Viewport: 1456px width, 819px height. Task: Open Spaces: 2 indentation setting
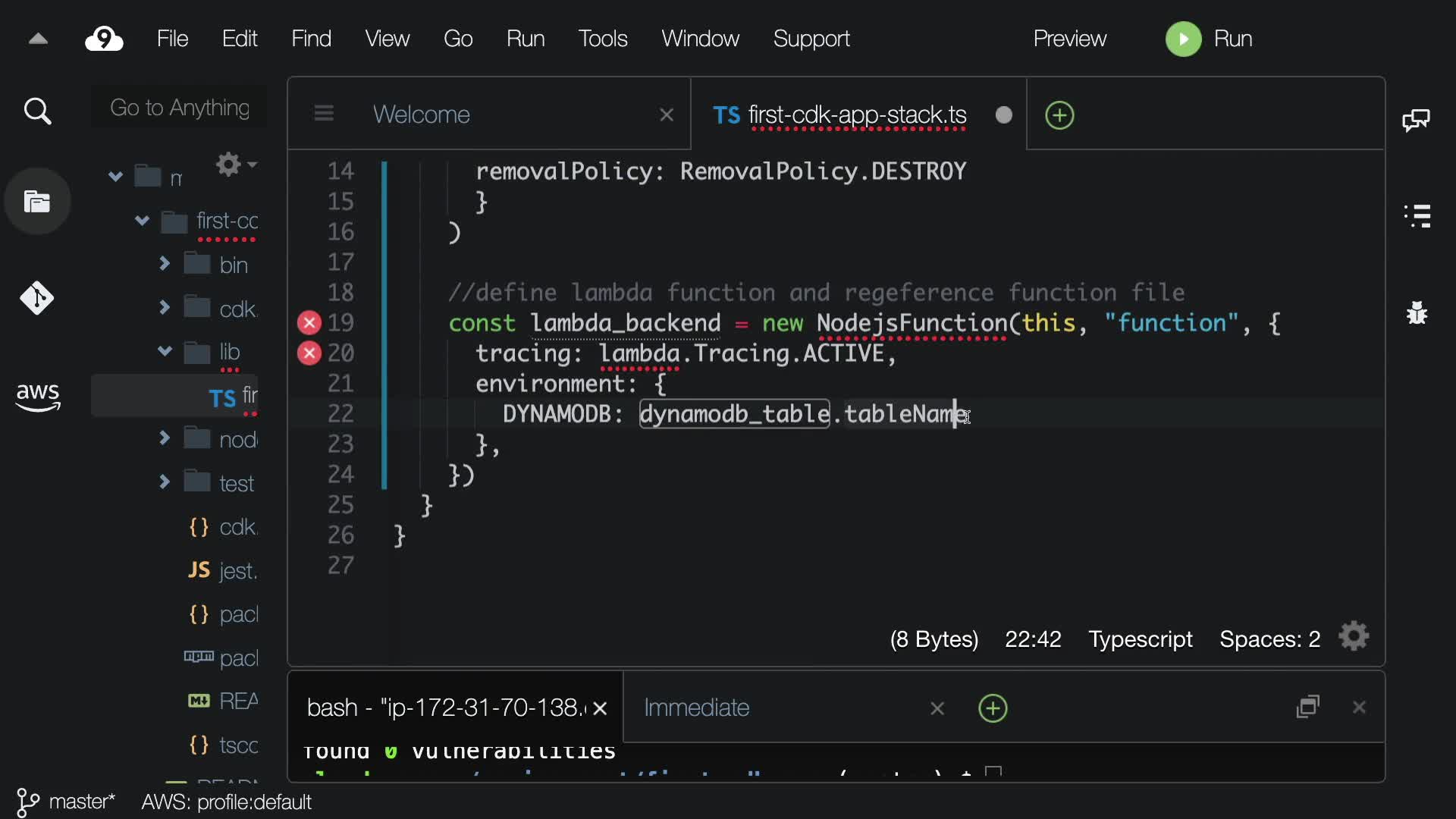1269,639
